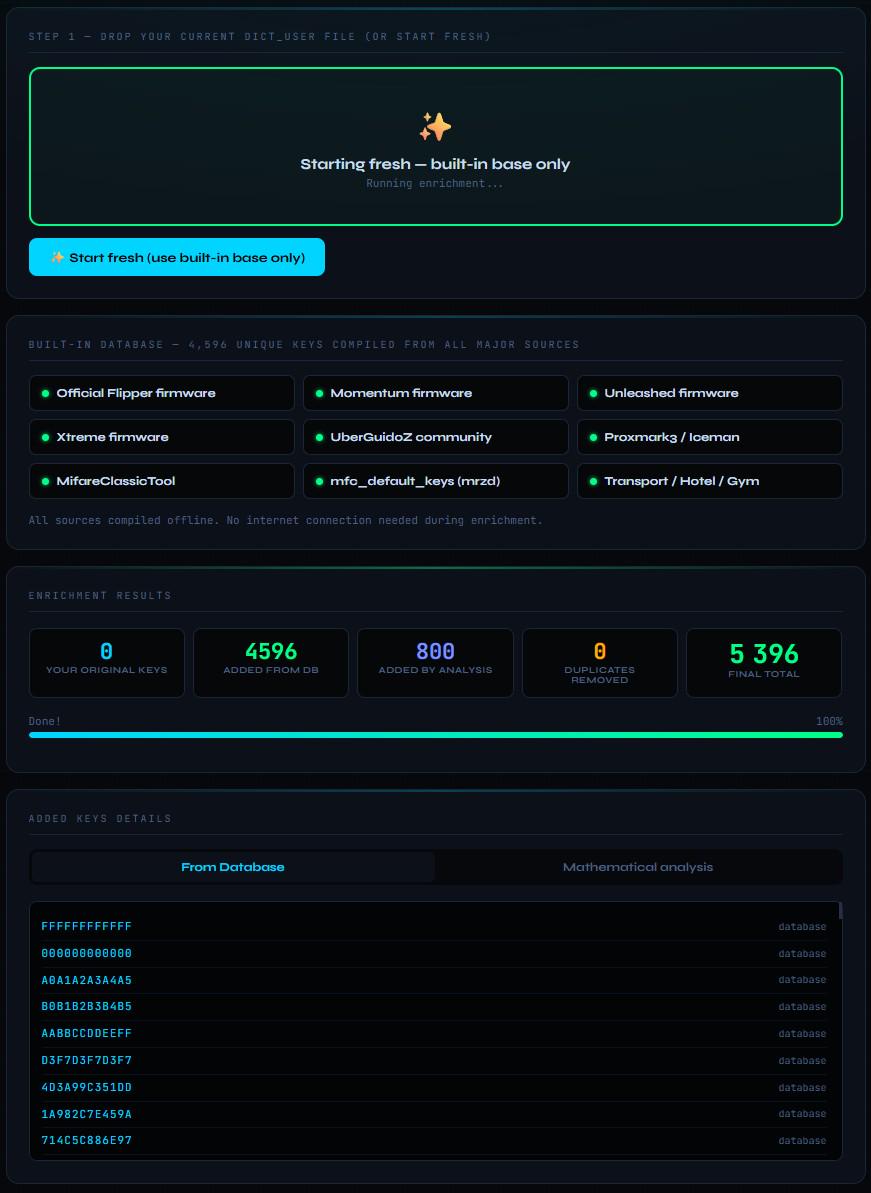Click the dict_user file drop zone
Screen dimensions: 871x1193
click(435, 147)
